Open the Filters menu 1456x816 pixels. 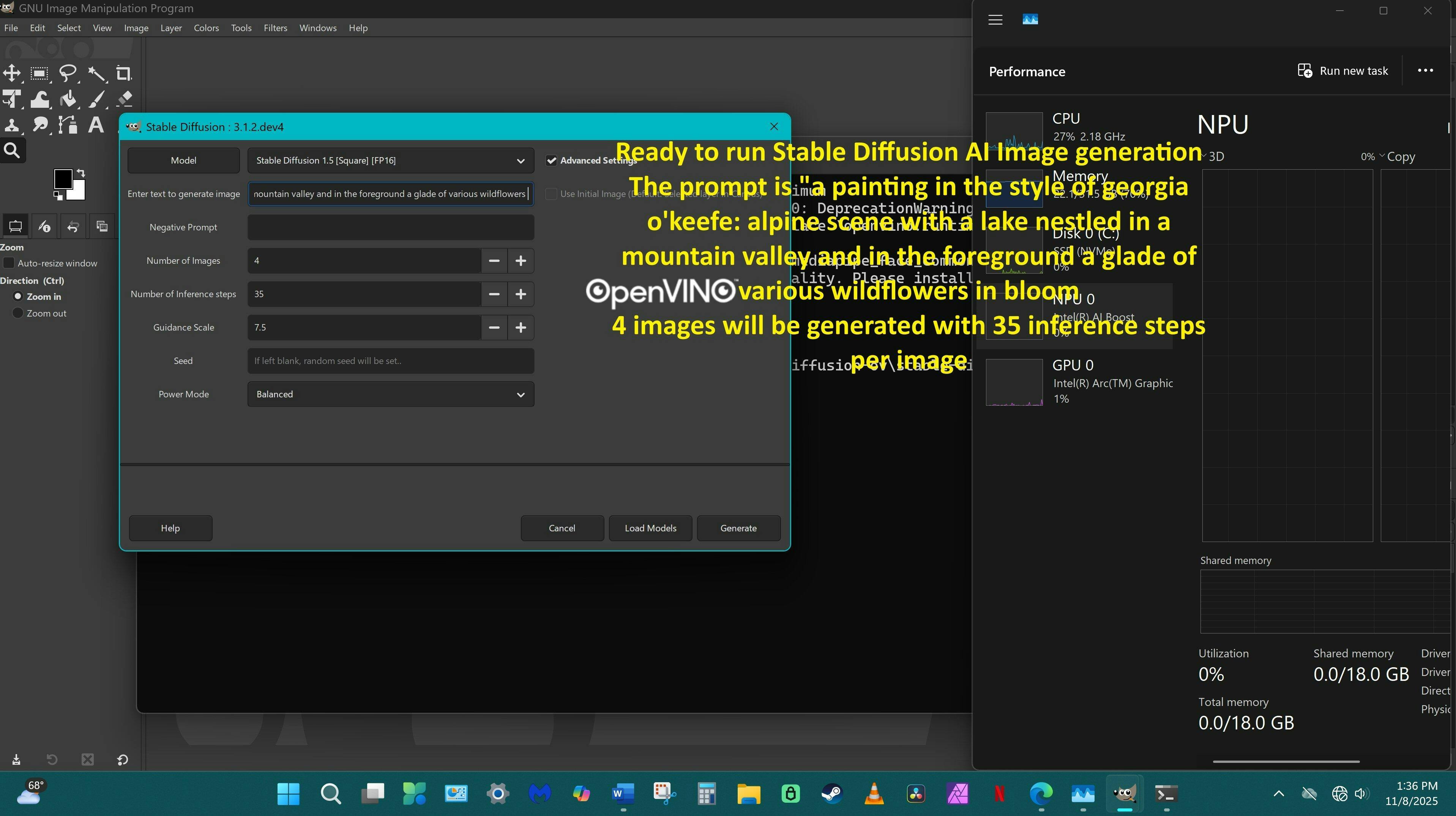(275, 28)
